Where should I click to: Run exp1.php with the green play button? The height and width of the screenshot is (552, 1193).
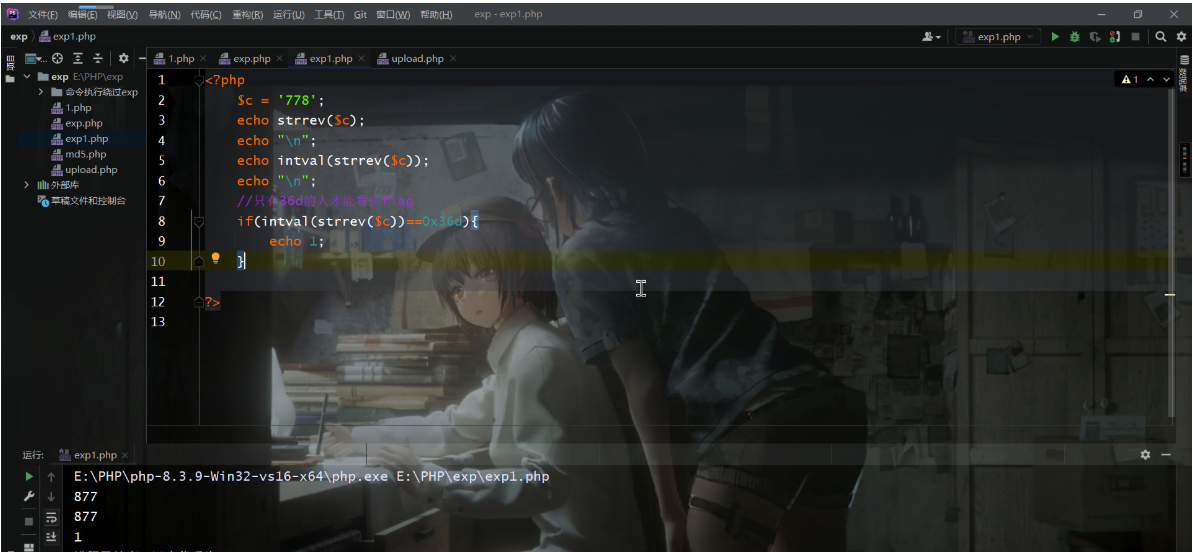[x=1055, y=36]
